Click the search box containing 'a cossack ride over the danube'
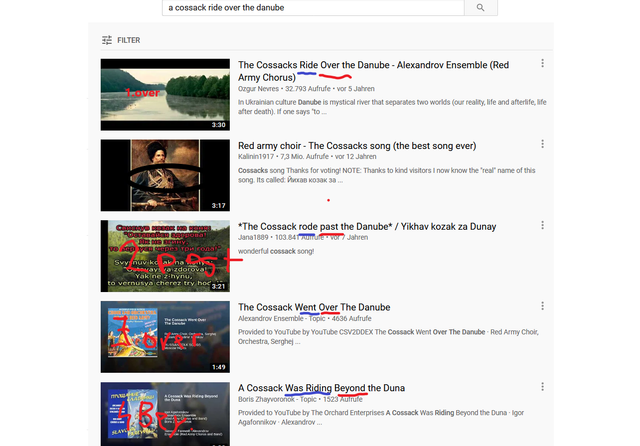The image size is (640, 446). 313,7
